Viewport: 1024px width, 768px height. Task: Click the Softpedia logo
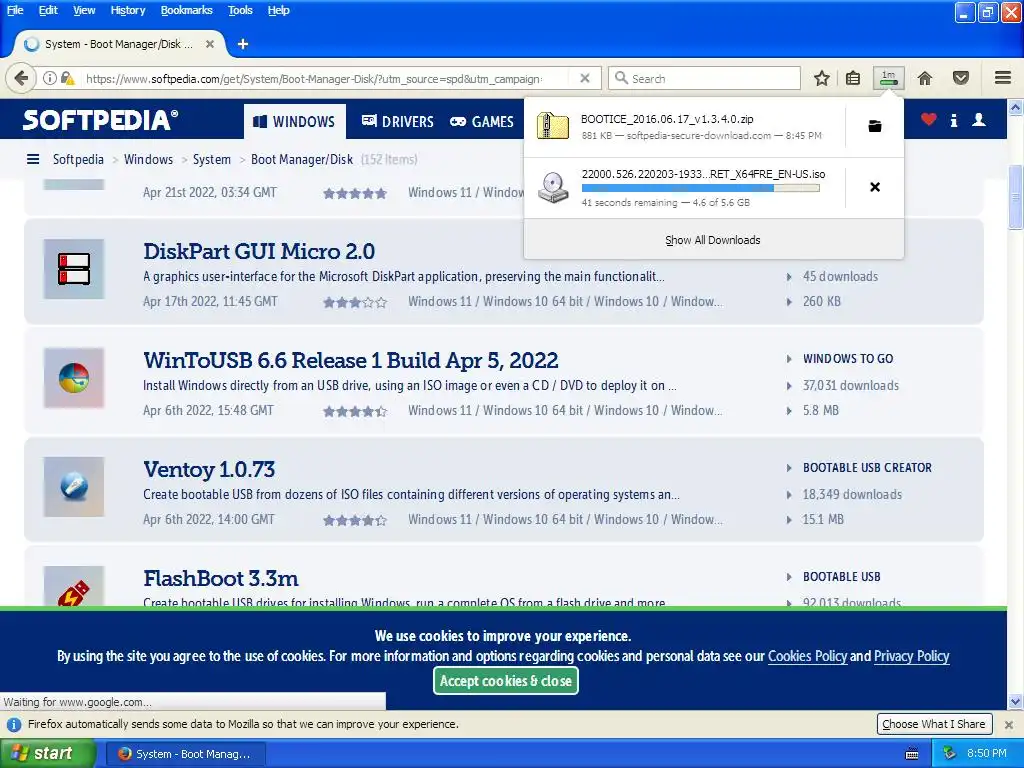coord(100,120)
